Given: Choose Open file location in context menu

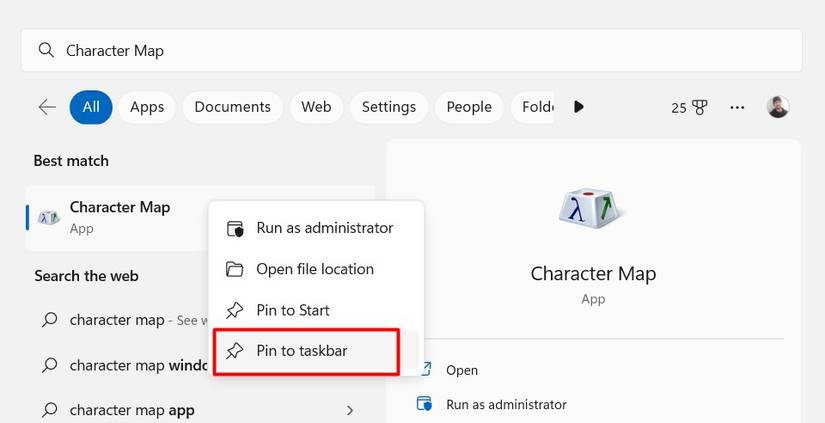Looking at the screenshot, I should pyautogui.click(x=316, y=269).
